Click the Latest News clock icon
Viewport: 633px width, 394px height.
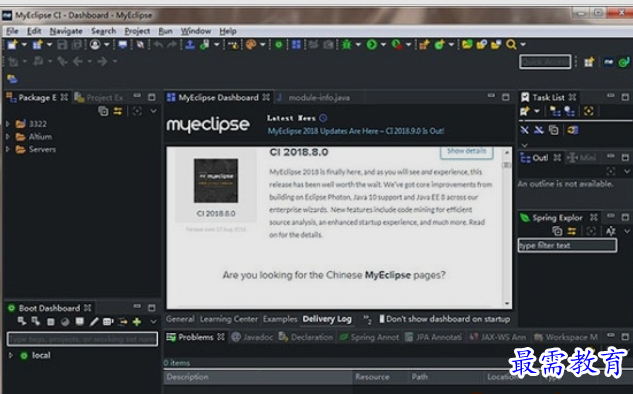pyautogui.click(x=323, y=118)
